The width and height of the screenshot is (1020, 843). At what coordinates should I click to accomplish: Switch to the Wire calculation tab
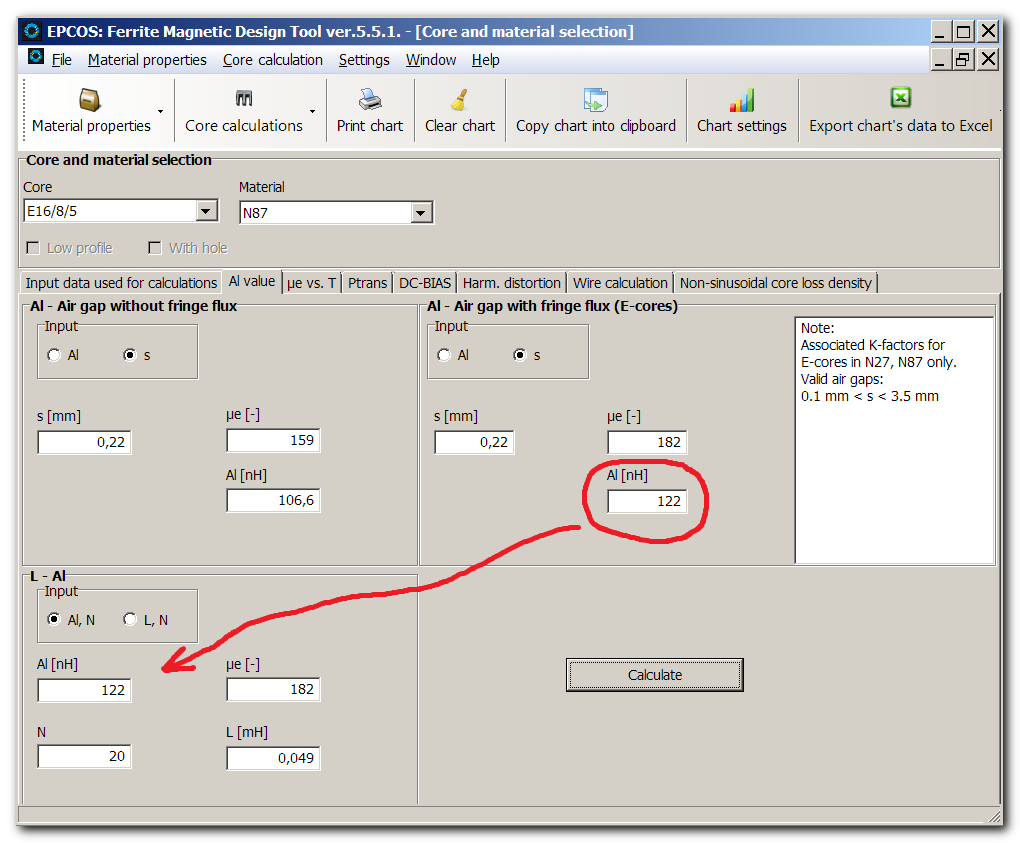coord(620,283)
